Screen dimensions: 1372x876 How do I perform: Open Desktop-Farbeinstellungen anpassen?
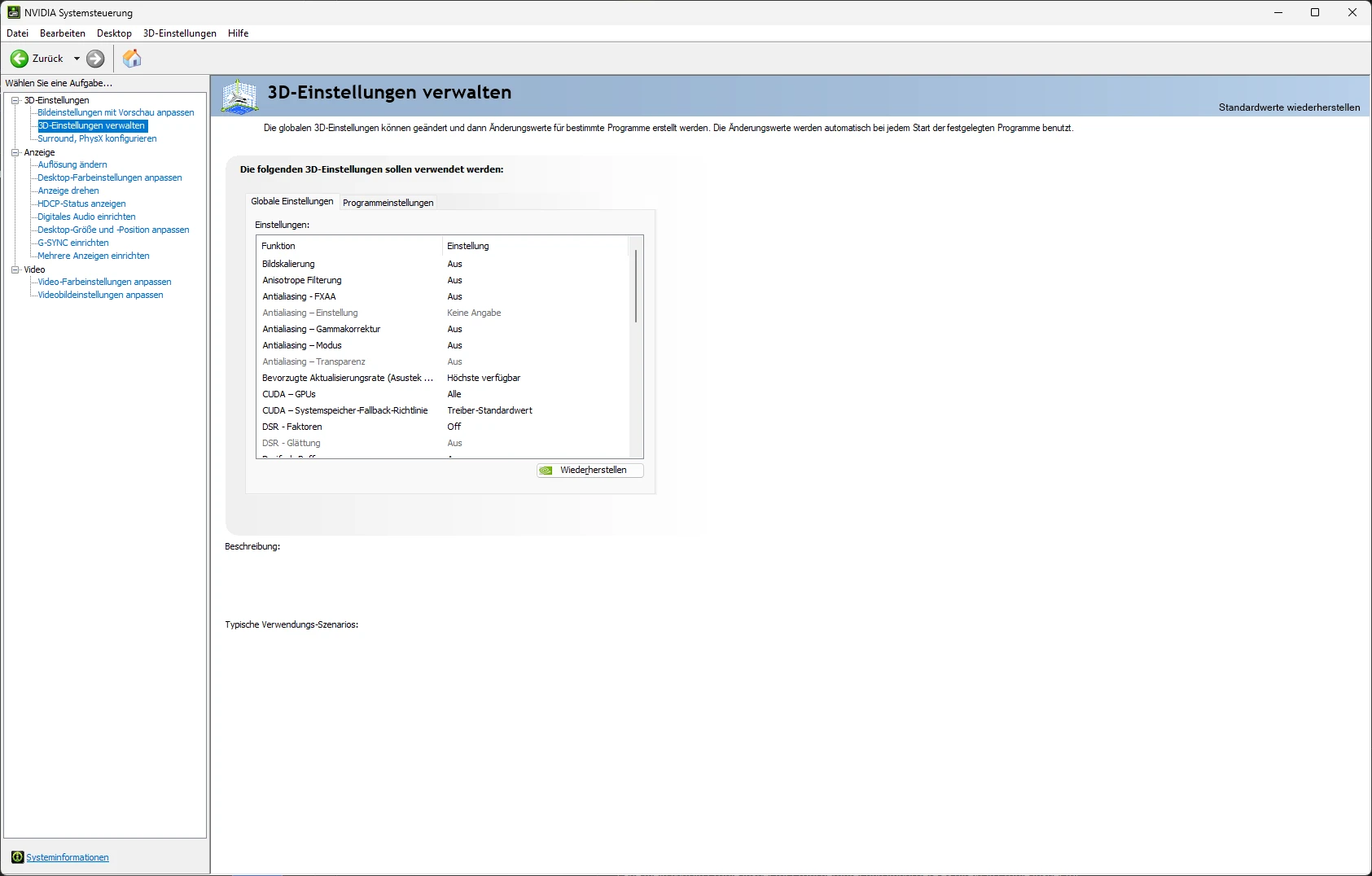pyautogui.click(x=110, y=177)
